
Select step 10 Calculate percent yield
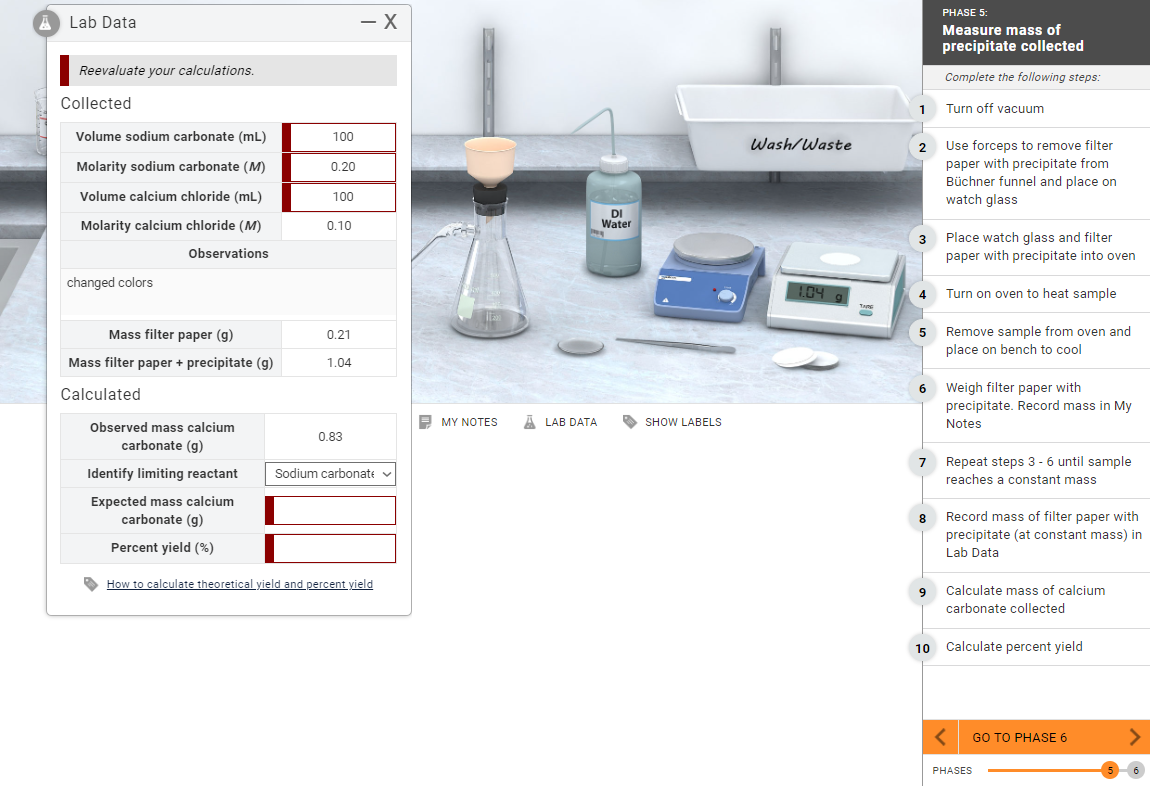pyautogui.click(x=1036, y=647)
